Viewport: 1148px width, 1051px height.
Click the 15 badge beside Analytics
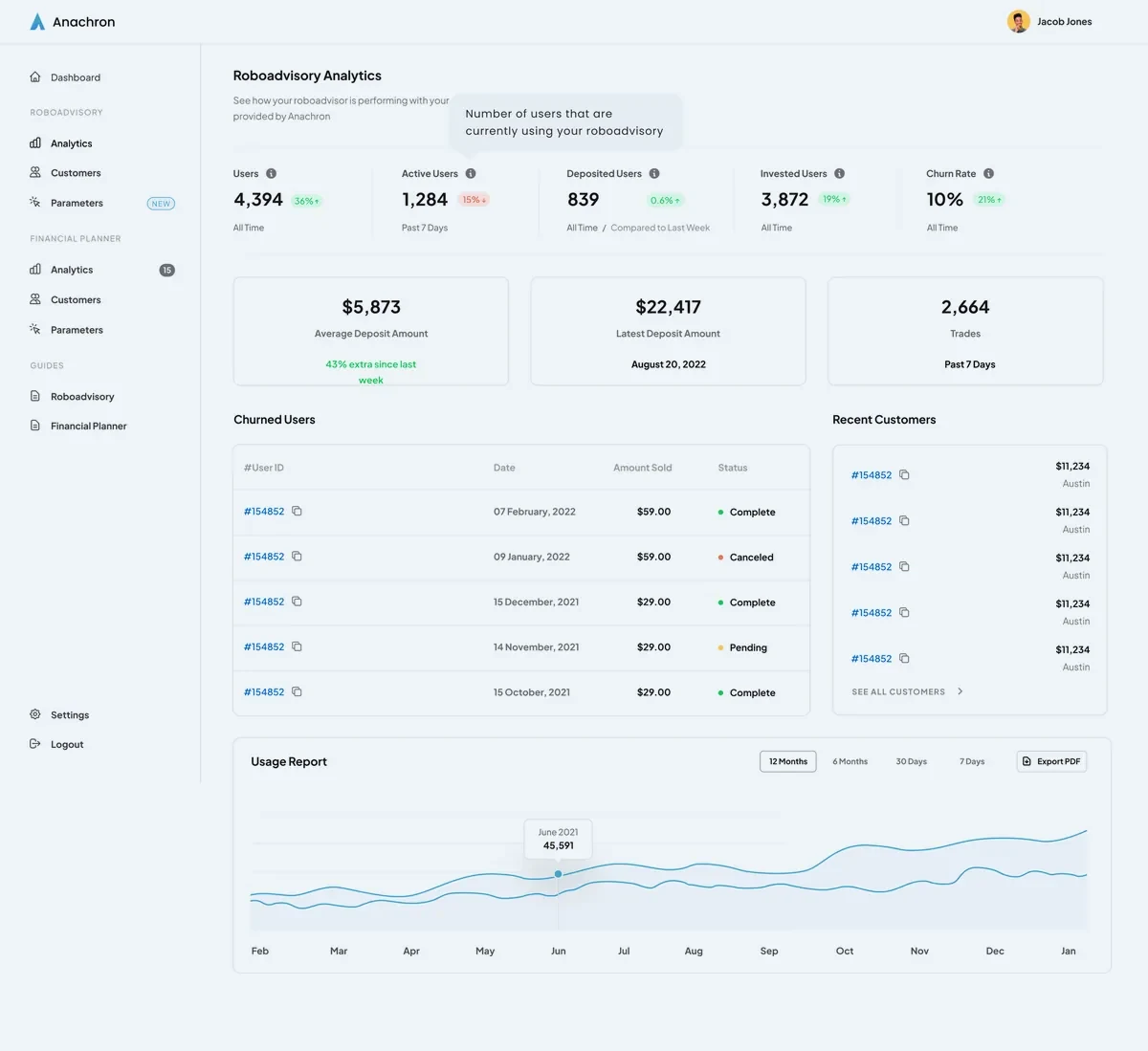166,270
